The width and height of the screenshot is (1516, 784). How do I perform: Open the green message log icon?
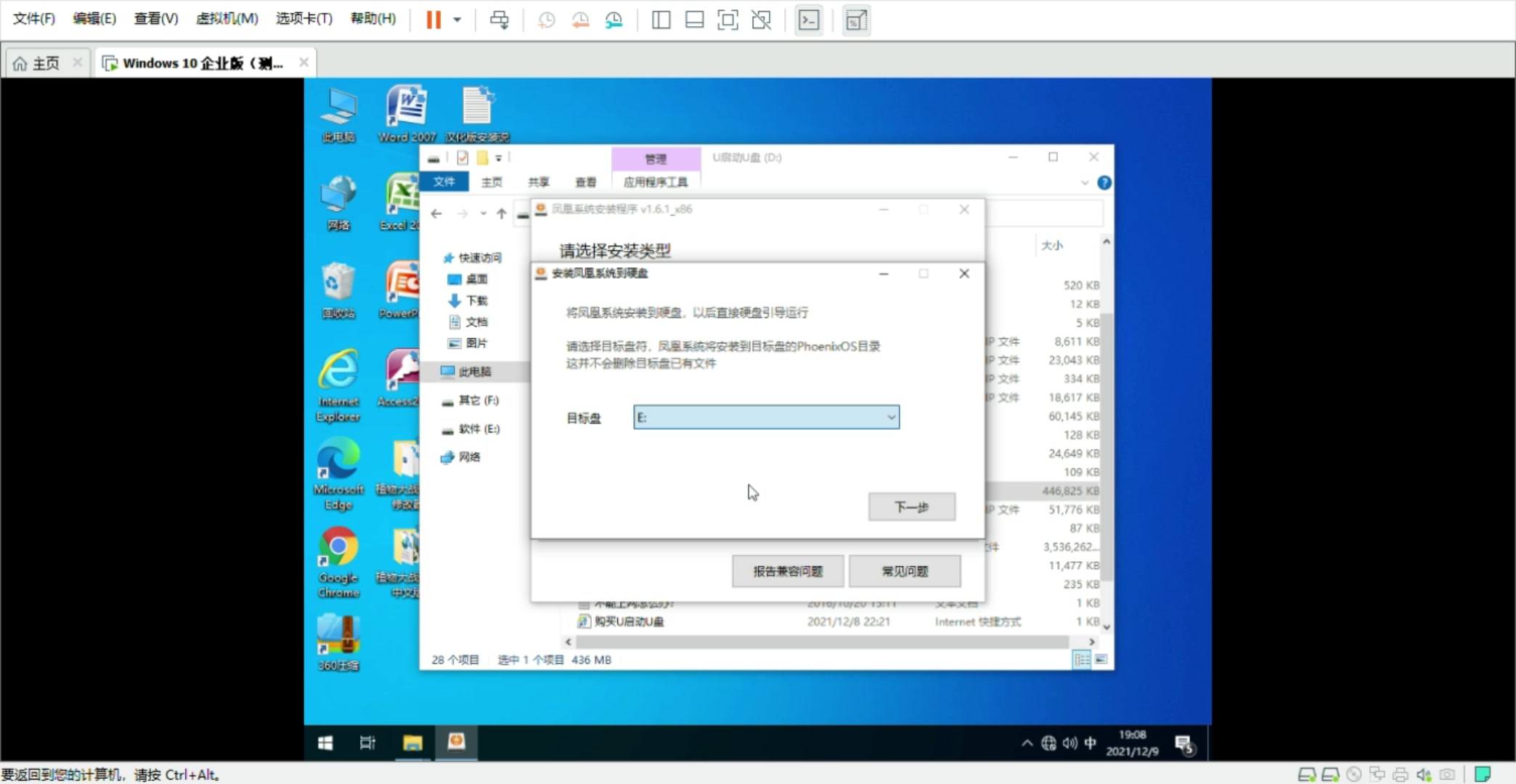(x=1482, y=775)
